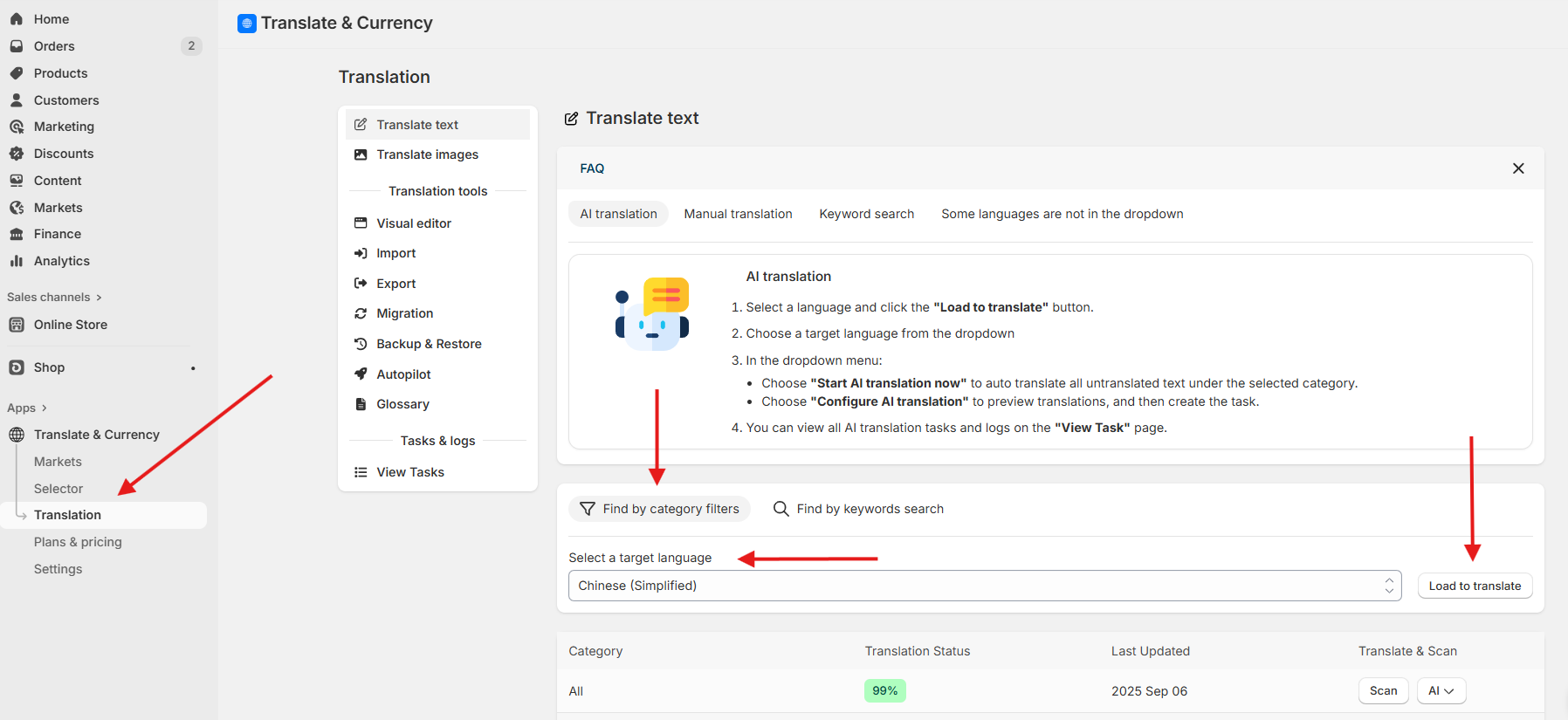Click the Migration tool icon
Screen dimensions: 1568x720
tap(361, 313)
